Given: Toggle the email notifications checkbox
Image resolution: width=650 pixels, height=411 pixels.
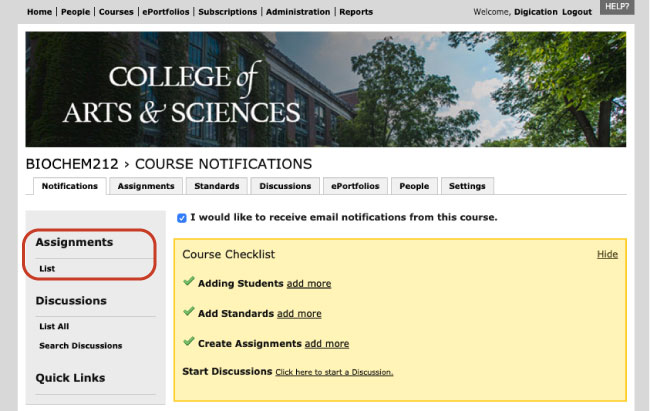Looking at the screenshot, I should 182,218.
